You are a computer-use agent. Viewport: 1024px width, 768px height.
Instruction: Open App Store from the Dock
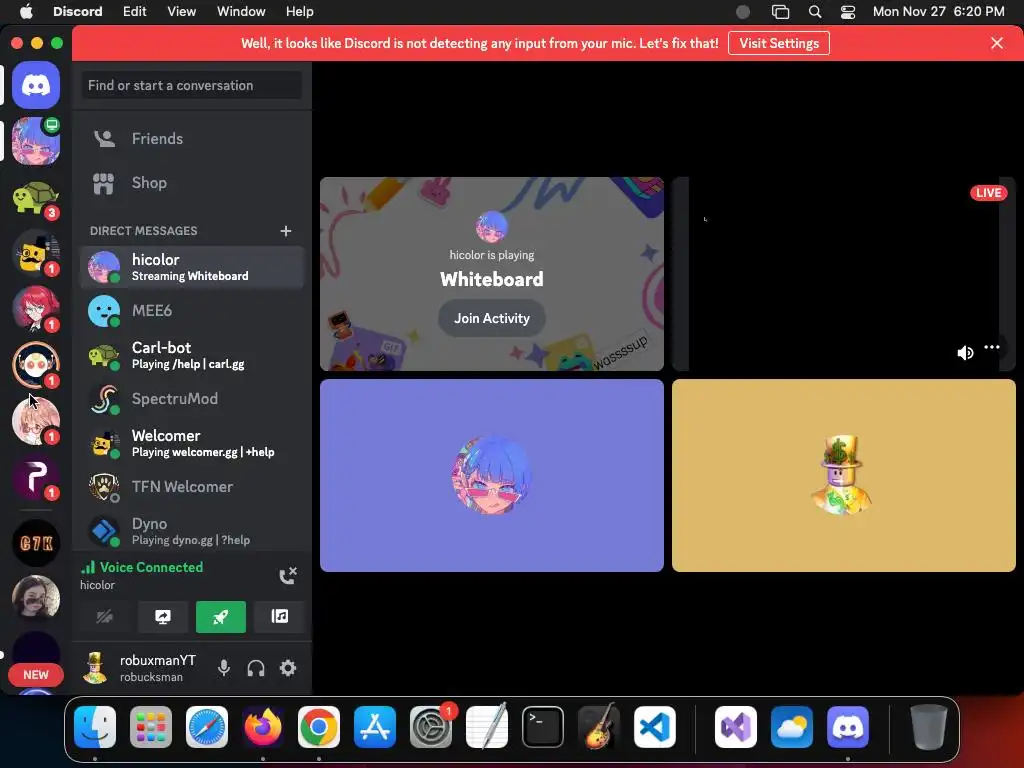click(375, 726)
